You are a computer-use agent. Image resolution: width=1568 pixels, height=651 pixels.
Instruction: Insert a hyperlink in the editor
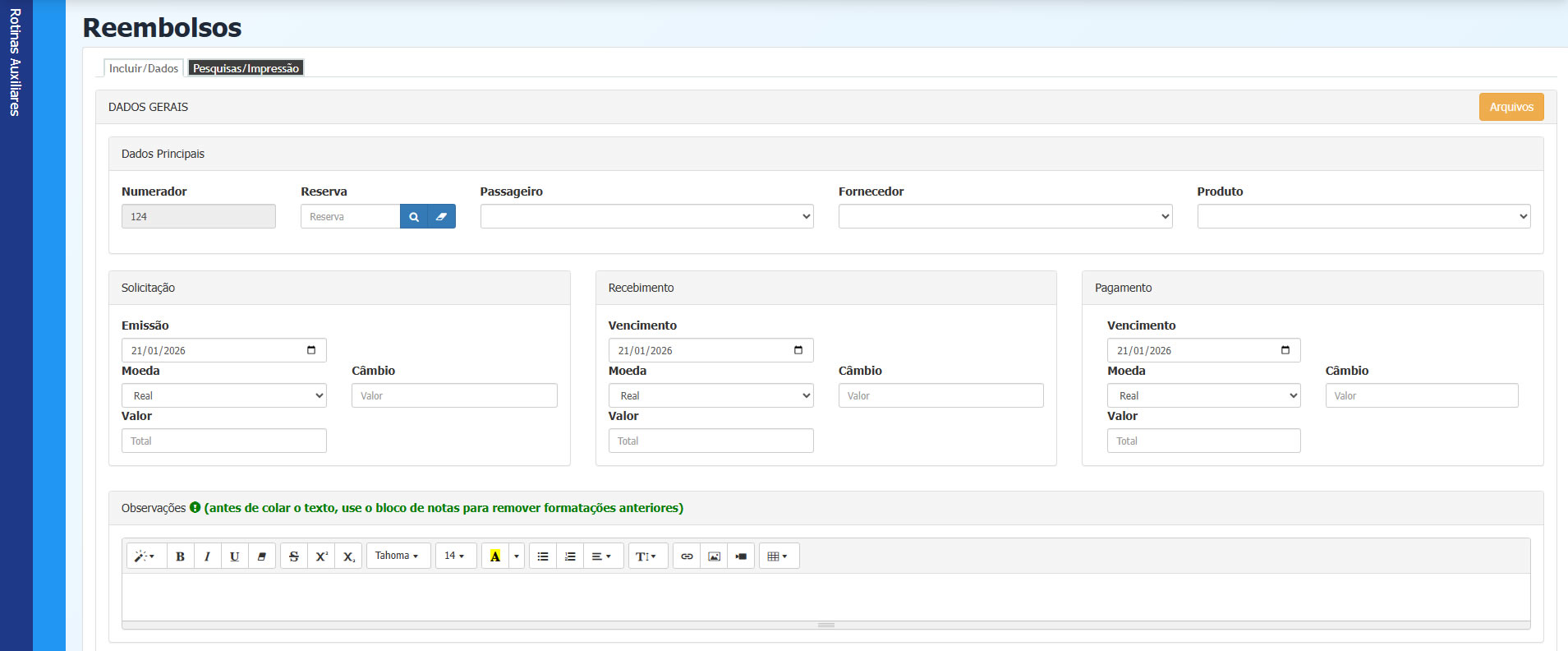687,556
